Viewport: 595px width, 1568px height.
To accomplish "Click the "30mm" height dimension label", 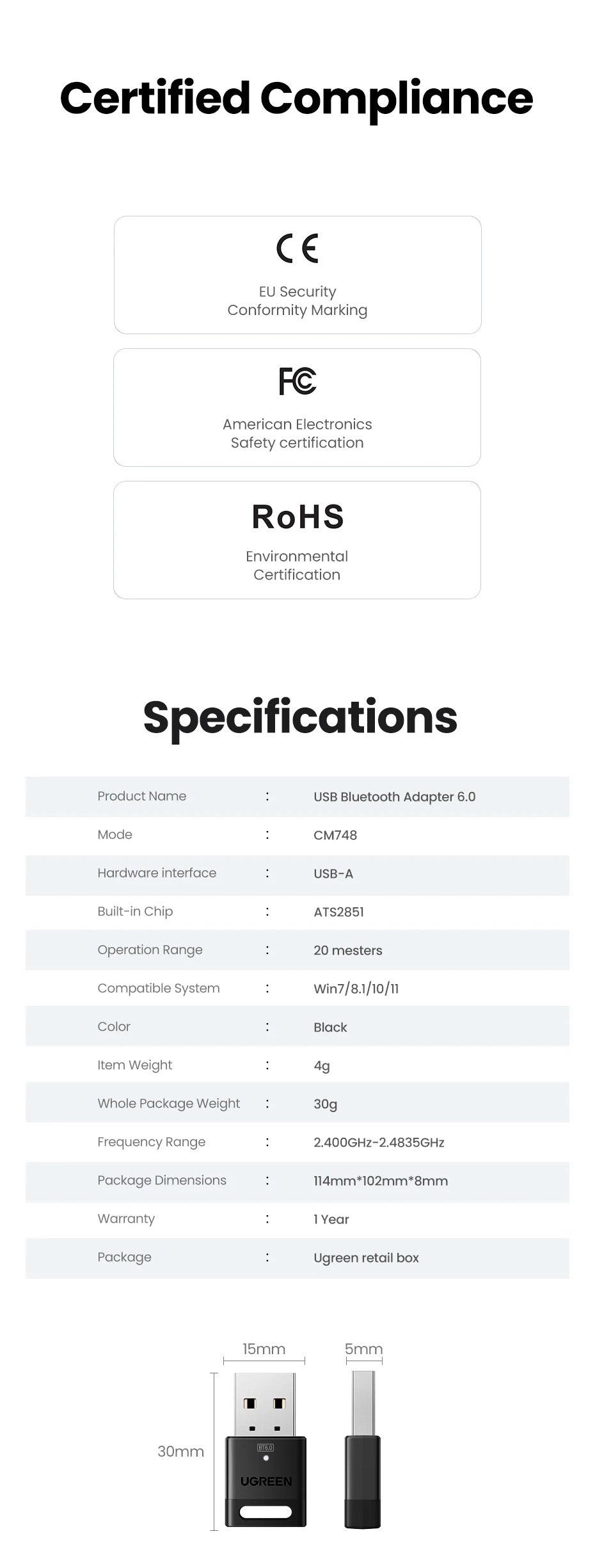I will pos(180,1451).
